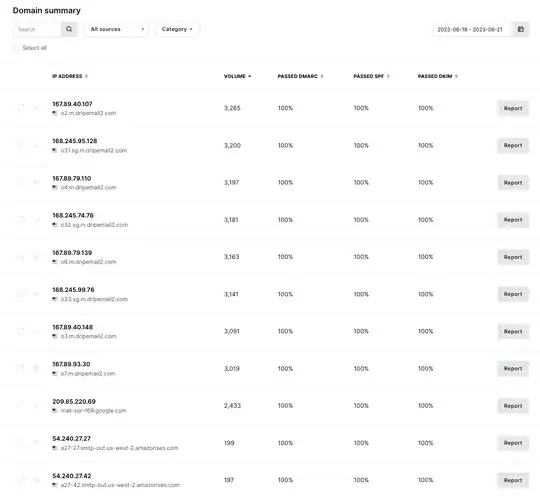Click the Domain summary heading
The height and width of the screenshot is (497, 540).
pyautogui.click(x=46, y=11)
